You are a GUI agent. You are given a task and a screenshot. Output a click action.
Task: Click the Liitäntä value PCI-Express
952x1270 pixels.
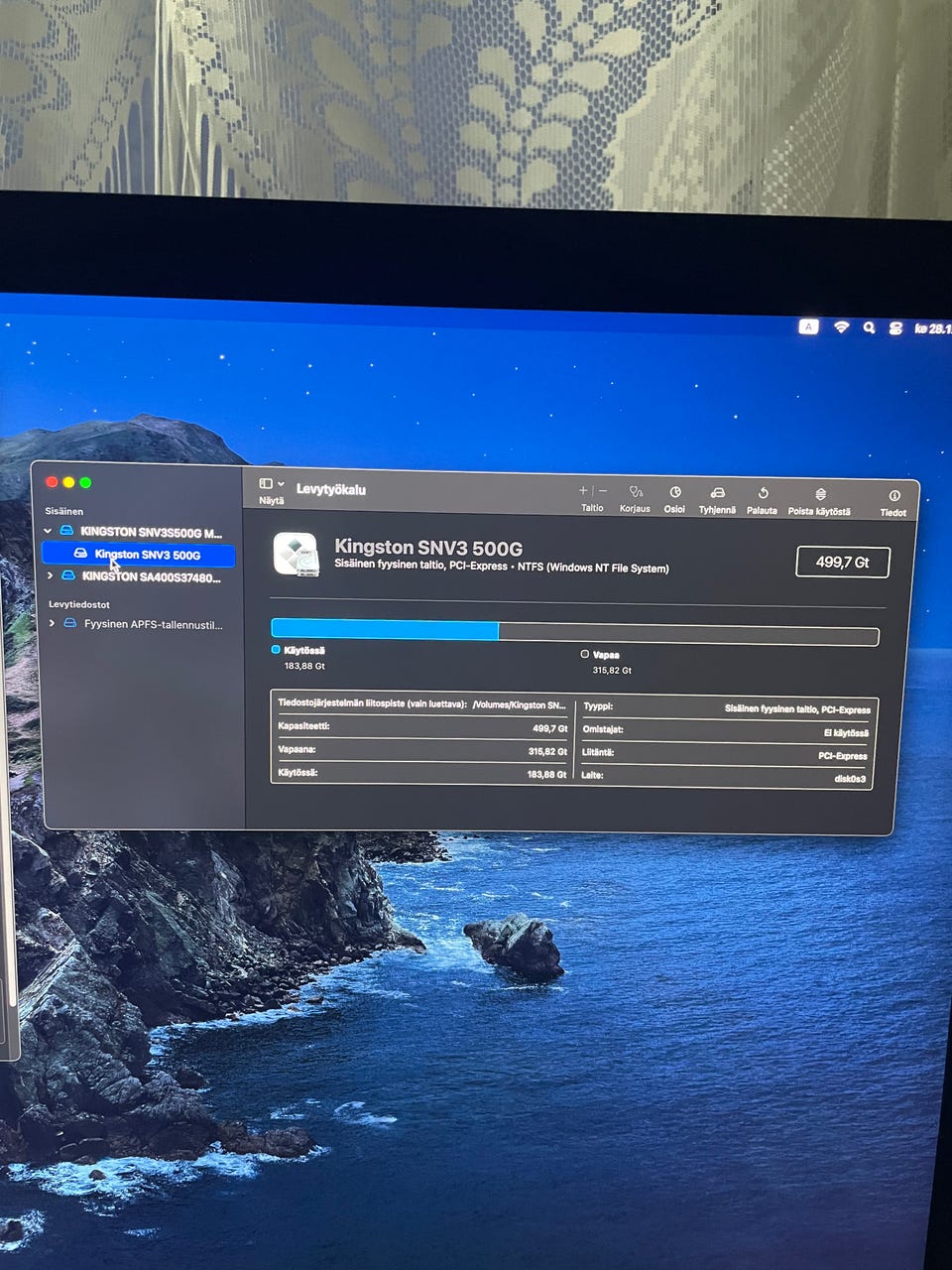coord(842,756)
